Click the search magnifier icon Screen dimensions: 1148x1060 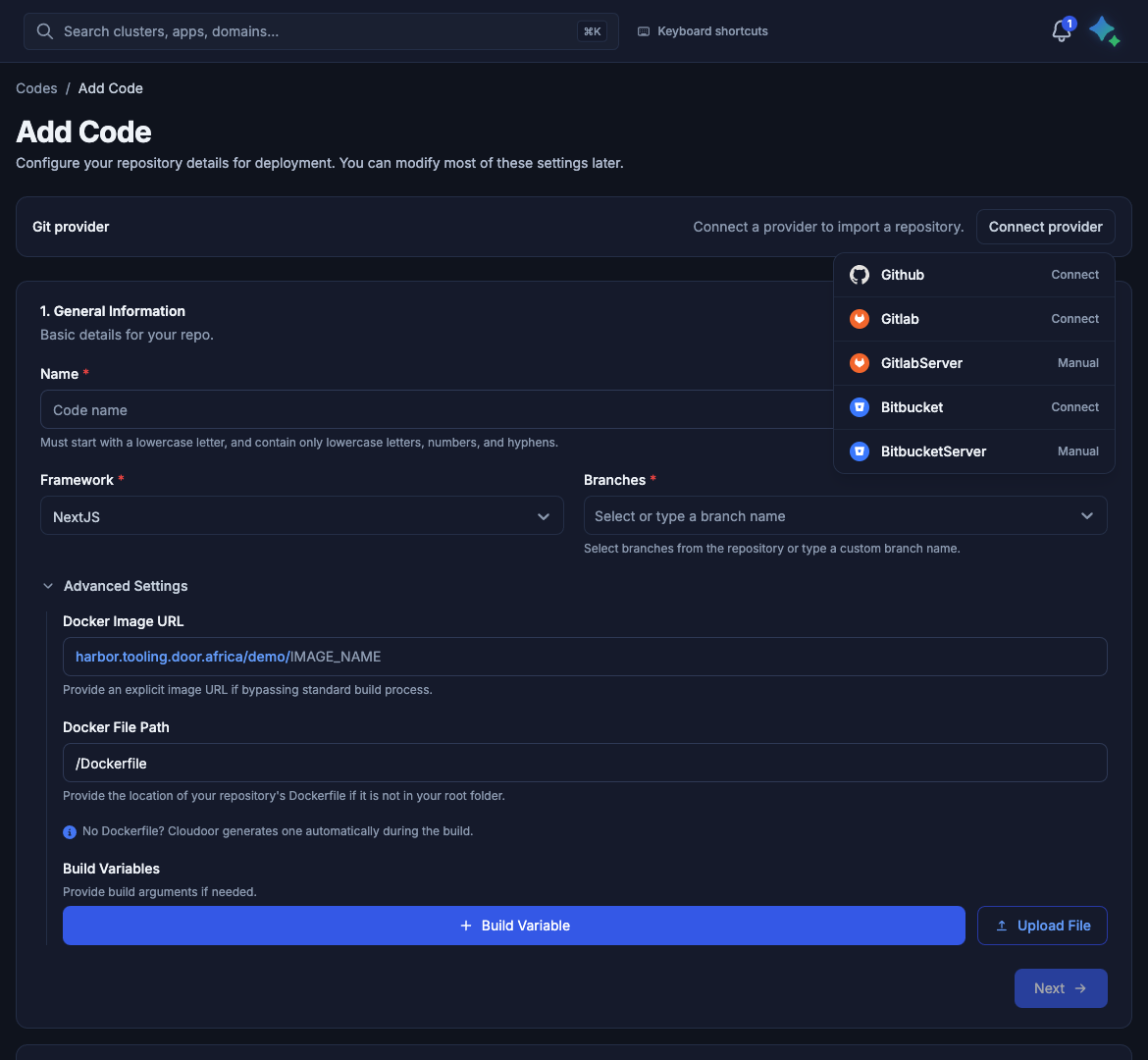pyautogui.click(x=45, y=31)
